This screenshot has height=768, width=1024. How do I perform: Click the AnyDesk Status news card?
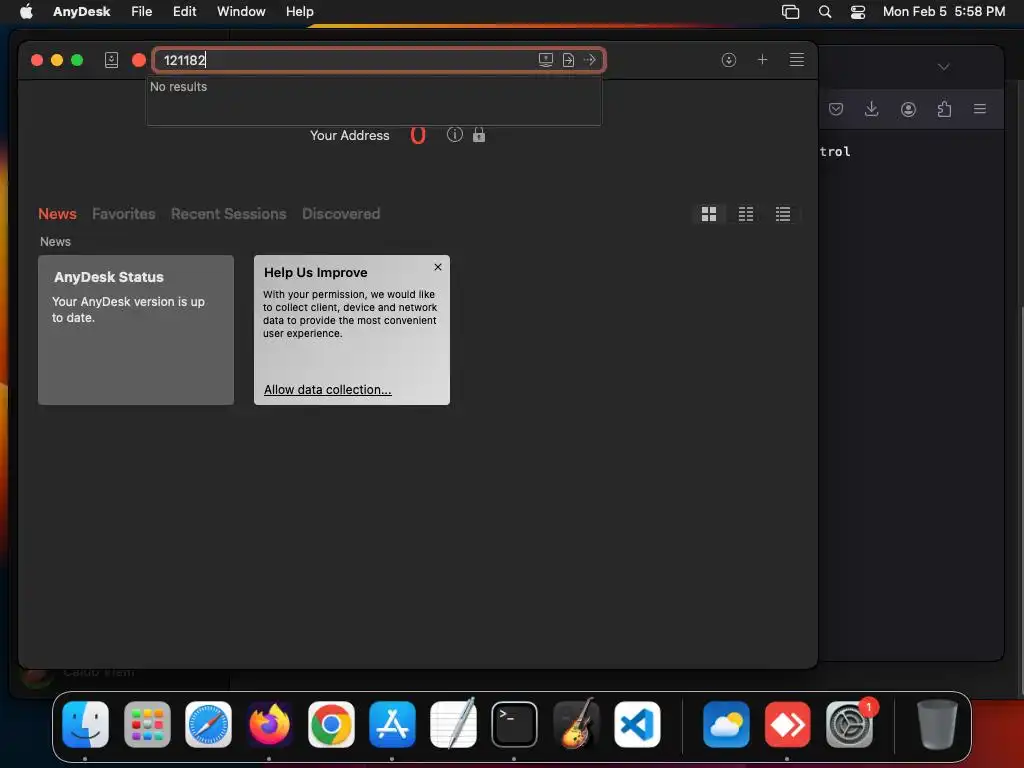click(136, 330)
